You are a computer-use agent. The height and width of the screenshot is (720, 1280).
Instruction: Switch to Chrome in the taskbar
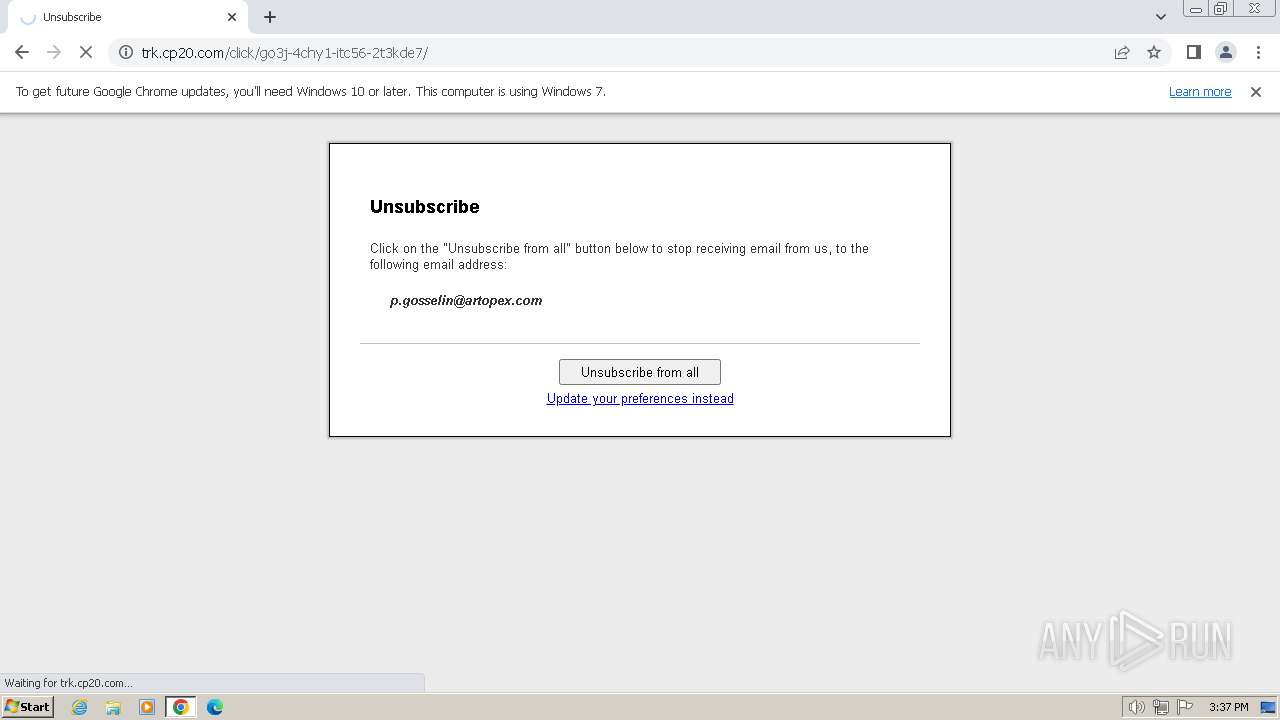point(181,707)
